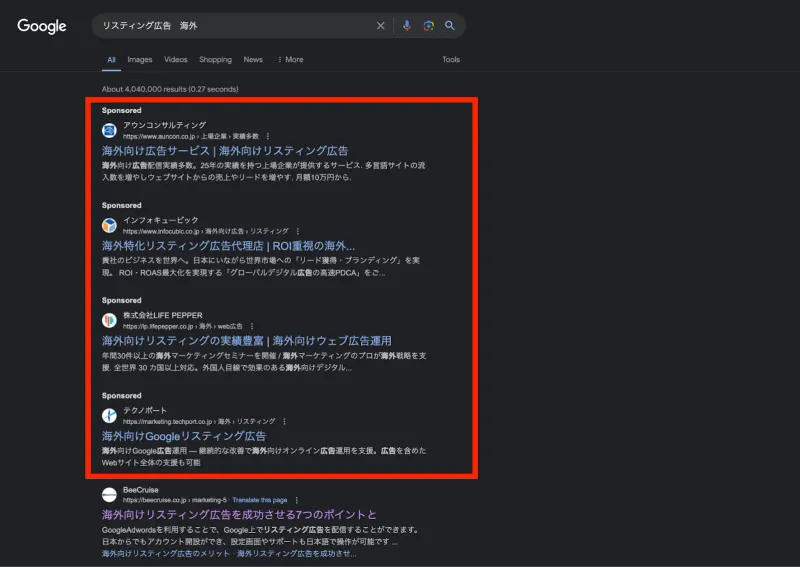The width and height of the screenshot is (800, 567).
Task: Click the magnifying glass search icon
Action: [x=449, y=26]
